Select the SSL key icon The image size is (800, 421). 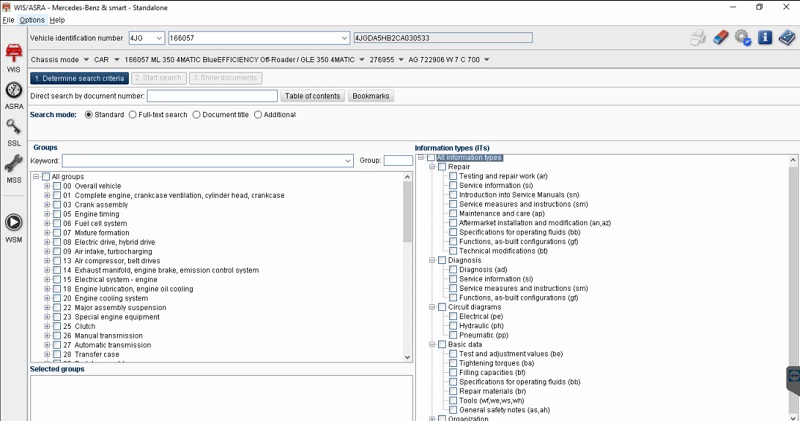[x=14, y=130]
